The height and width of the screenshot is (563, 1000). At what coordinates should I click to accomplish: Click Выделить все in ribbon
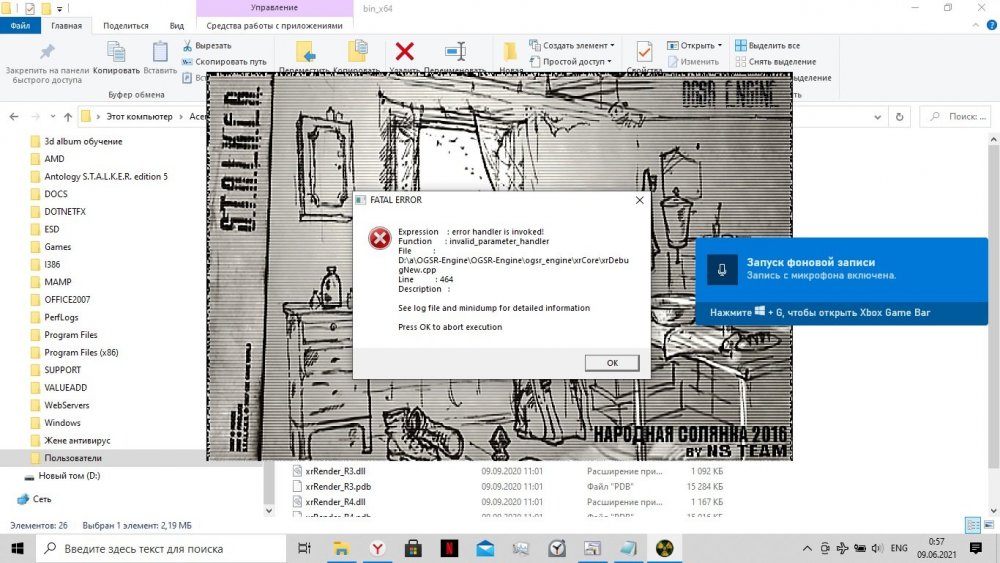point(767,45)
